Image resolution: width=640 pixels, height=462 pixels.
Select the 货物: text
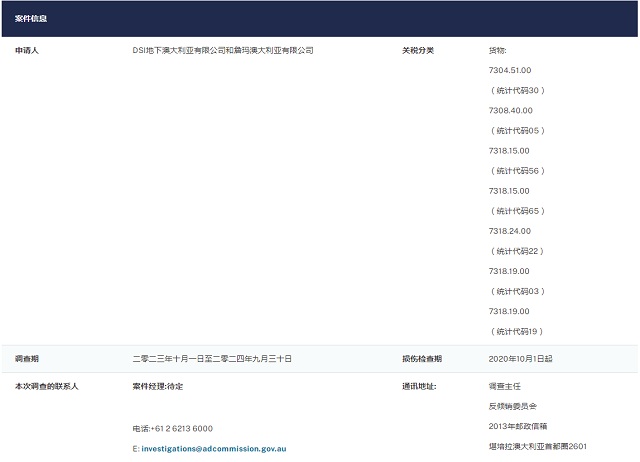click(x=497, y=50)
